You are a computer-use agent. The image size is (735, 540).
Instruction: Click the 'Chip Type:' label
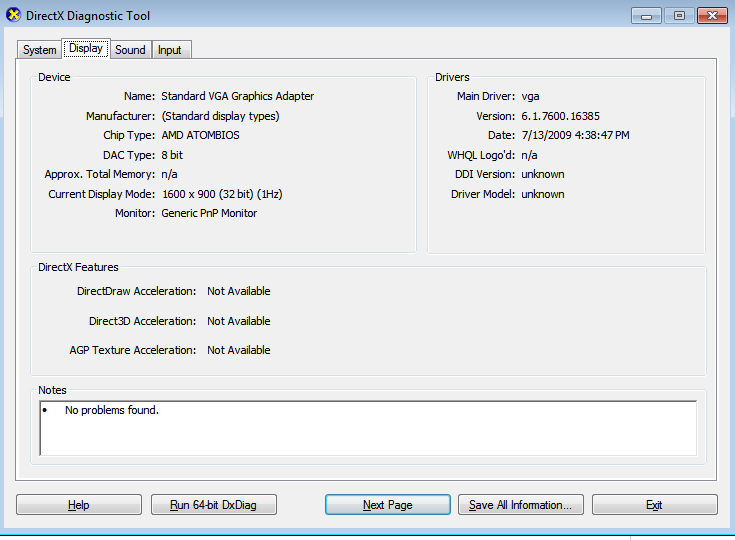tap(129, 135)
